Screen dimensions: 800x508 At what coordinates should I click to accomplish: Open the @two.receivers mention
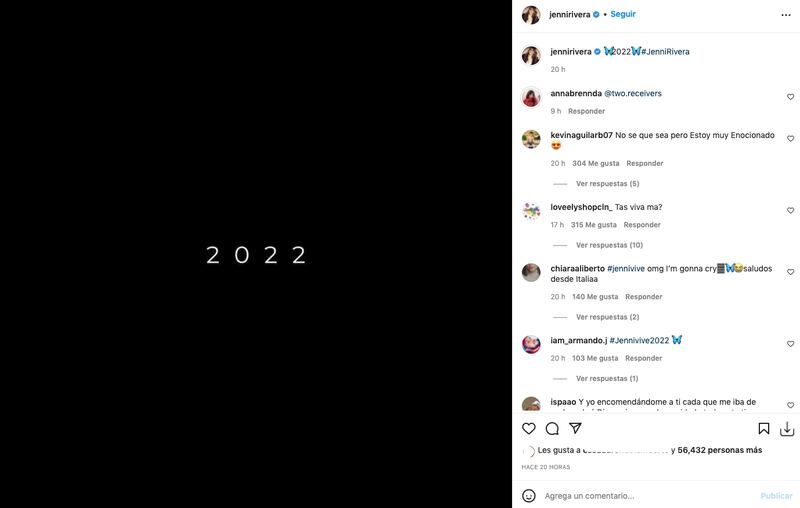pyautogui.click(x=633, y=93)
